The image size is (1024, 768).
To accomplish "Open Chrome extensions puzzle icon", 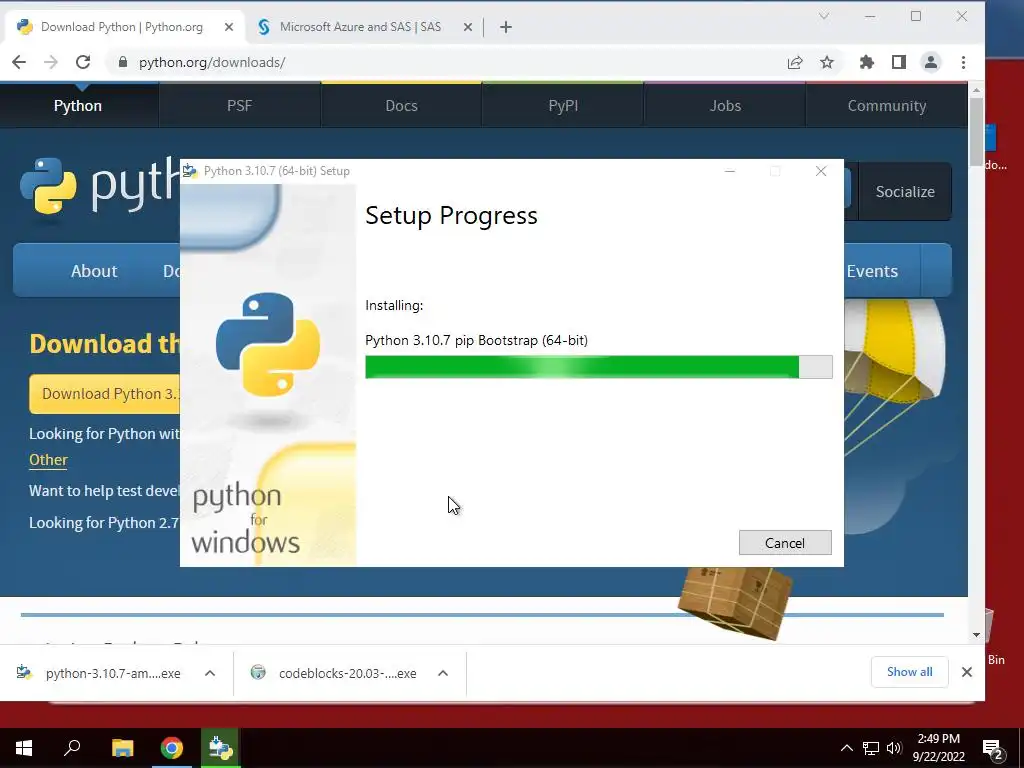I will pos(867,62).
